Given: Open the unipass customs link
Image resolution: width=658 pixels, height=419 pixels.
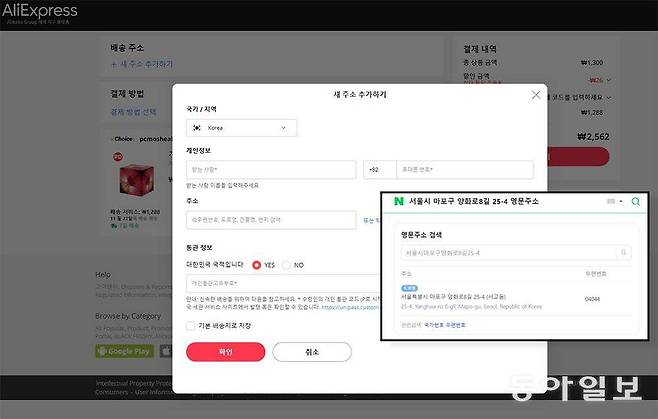Looking at the screenshot, I should click(x=350, y=307).
